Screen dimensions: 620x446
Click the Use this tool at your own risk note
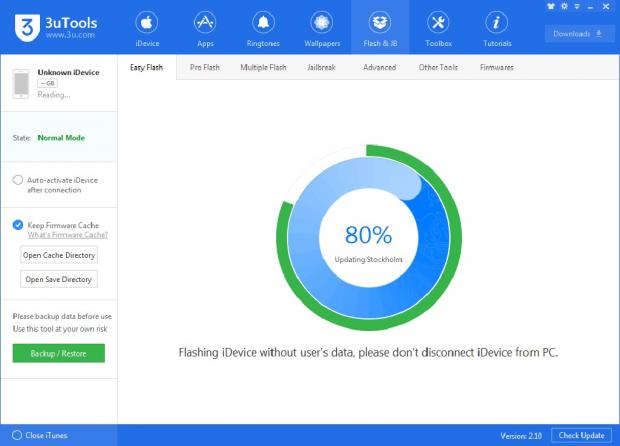[60, 329]
